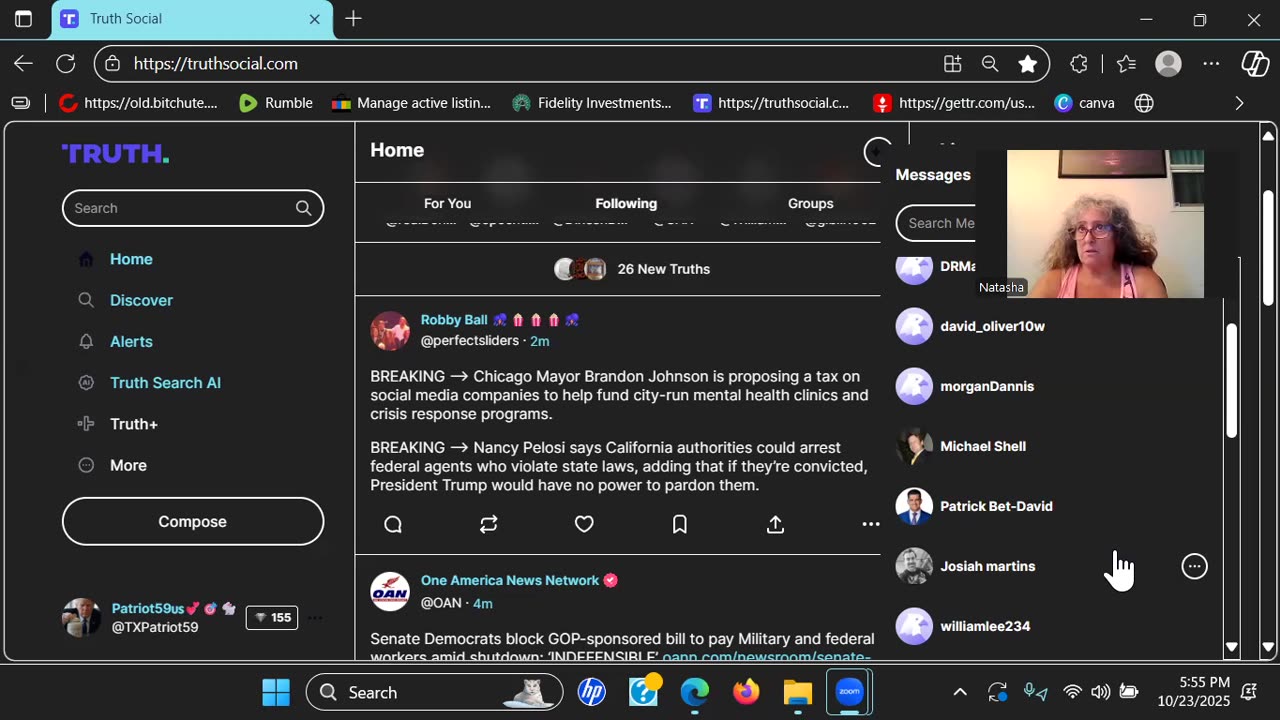This screenshot has height=720, width=1280.
Task: Switch to the For You tab
Action: [447, 203]
